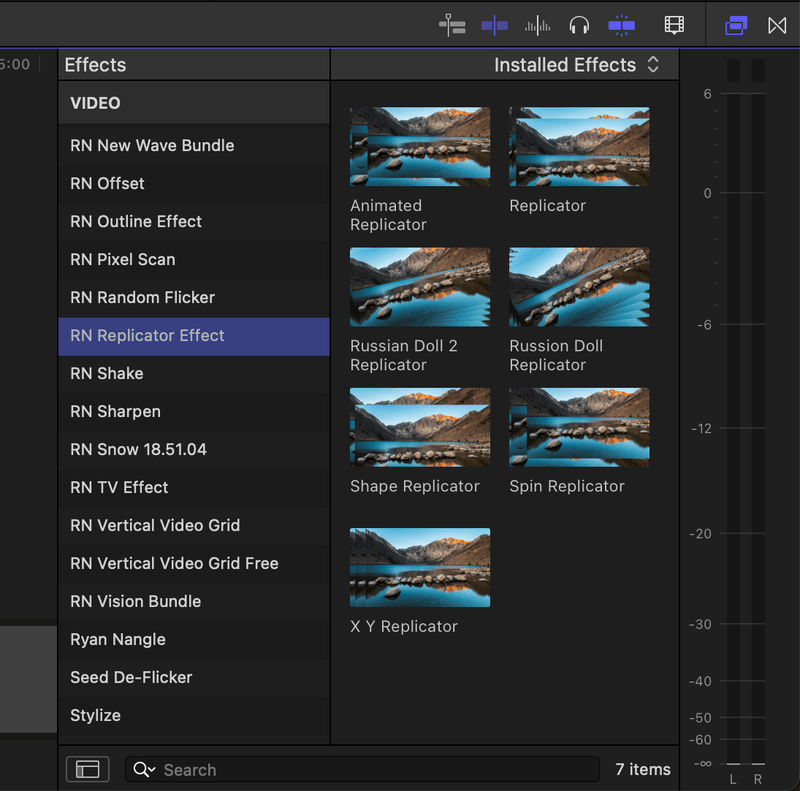Open the filmstrip clip appearance menu
This screenshot has width=800, height=791.
[674, 25]
